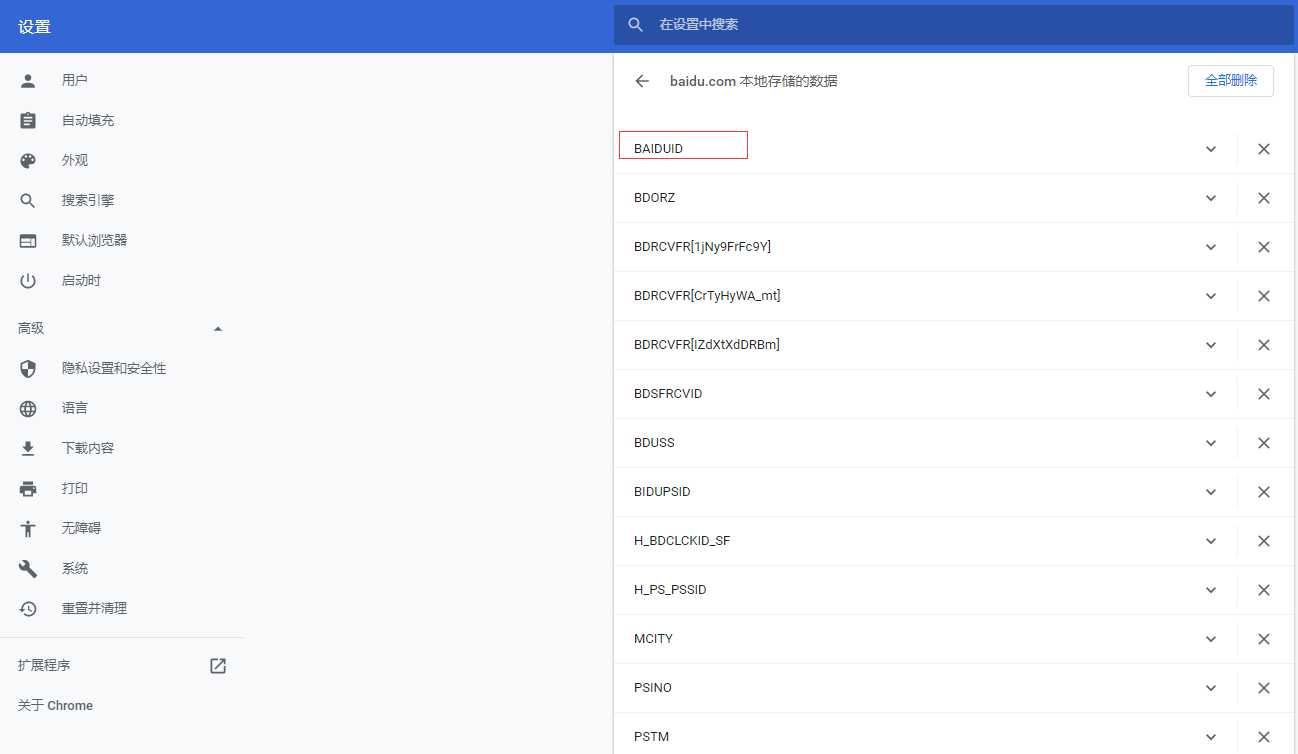Click the reset and cleanup clock icon

(28, 608)
